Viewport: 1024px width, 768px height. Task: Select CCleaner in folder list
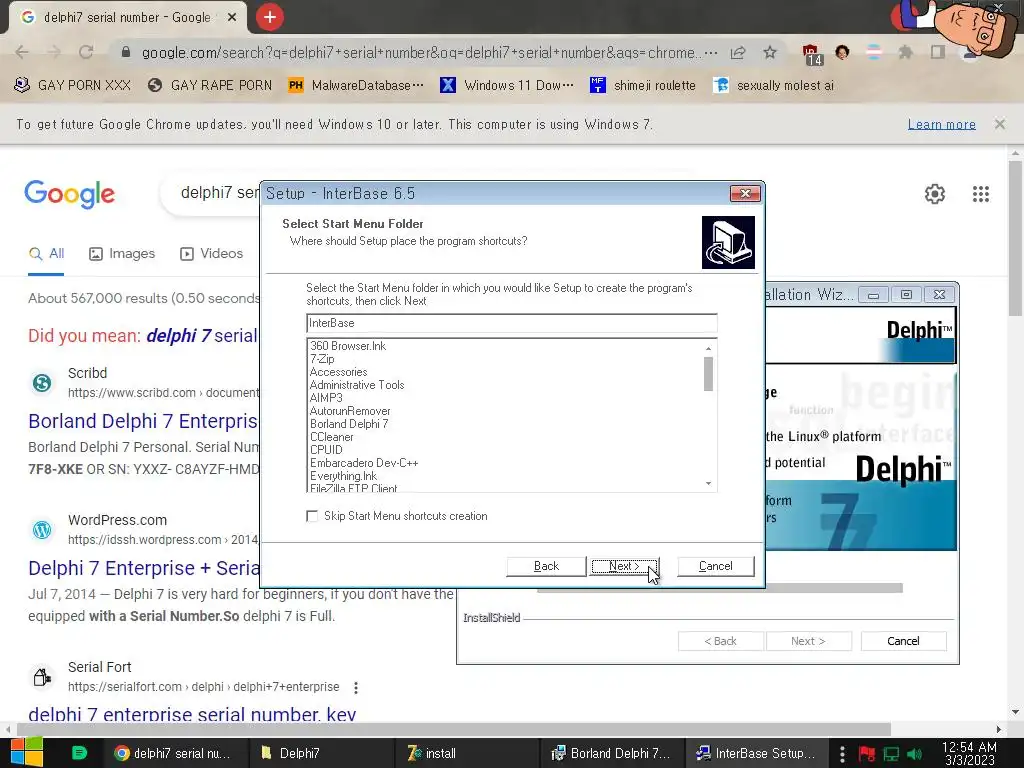coord(332,437)
